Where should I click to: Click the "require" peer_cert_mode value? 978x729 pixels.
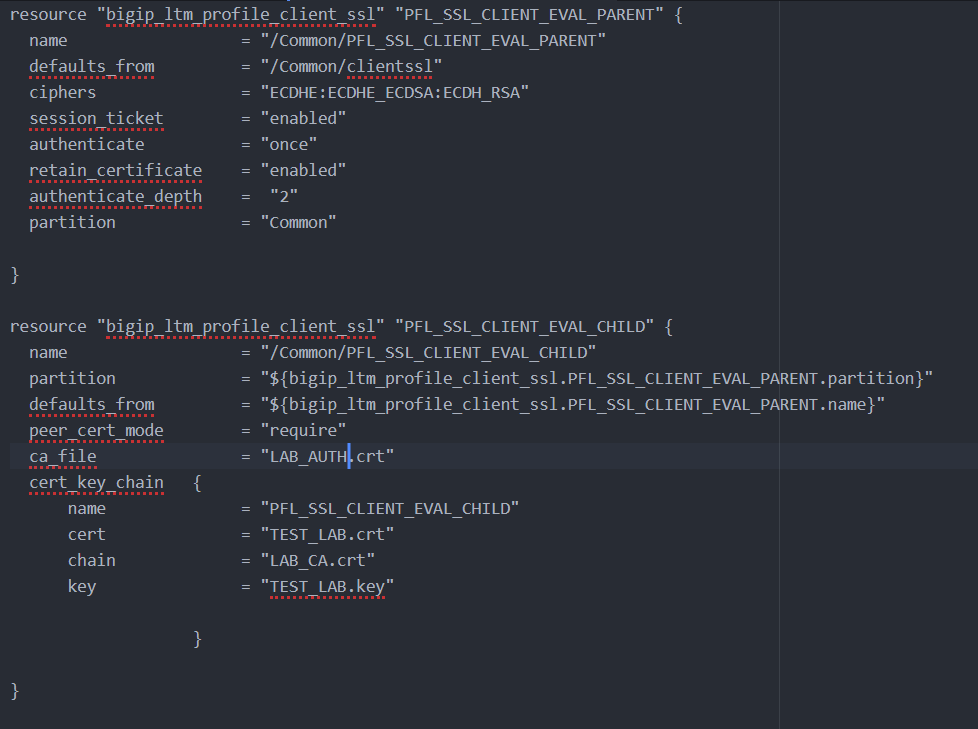[303, 430]
